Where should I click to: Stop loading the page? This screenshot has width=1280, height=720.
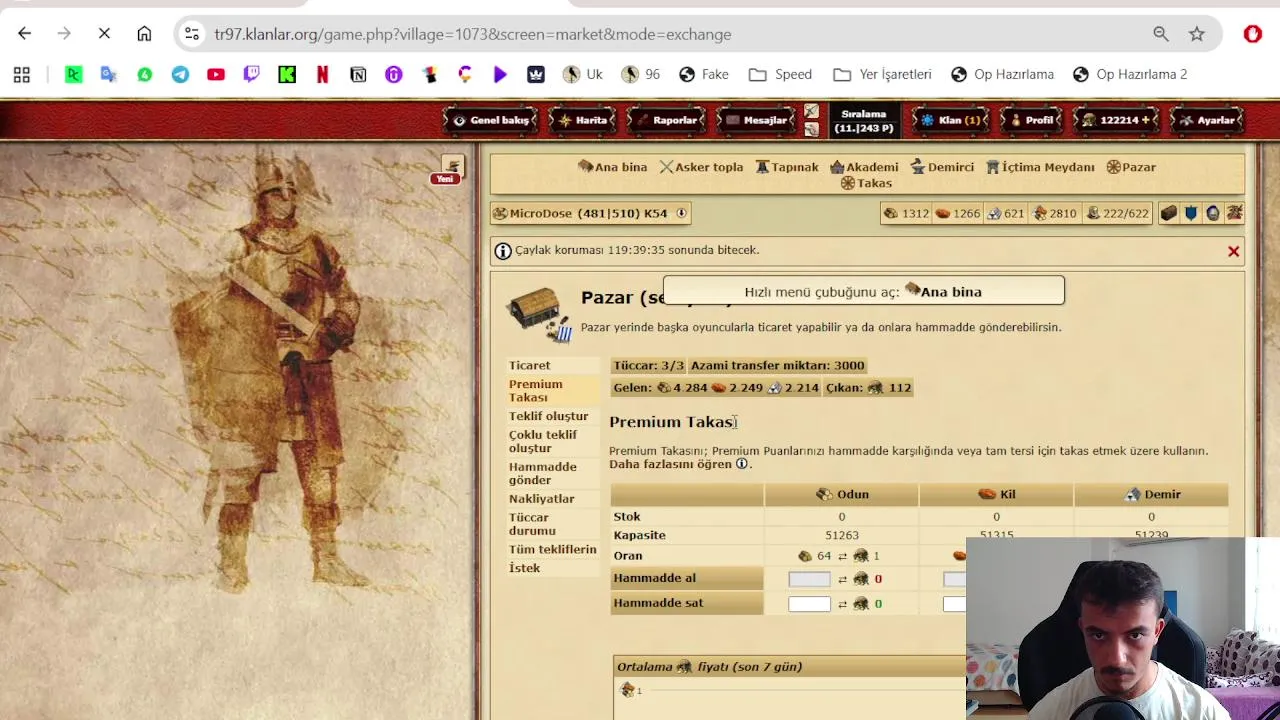(104, 34)
